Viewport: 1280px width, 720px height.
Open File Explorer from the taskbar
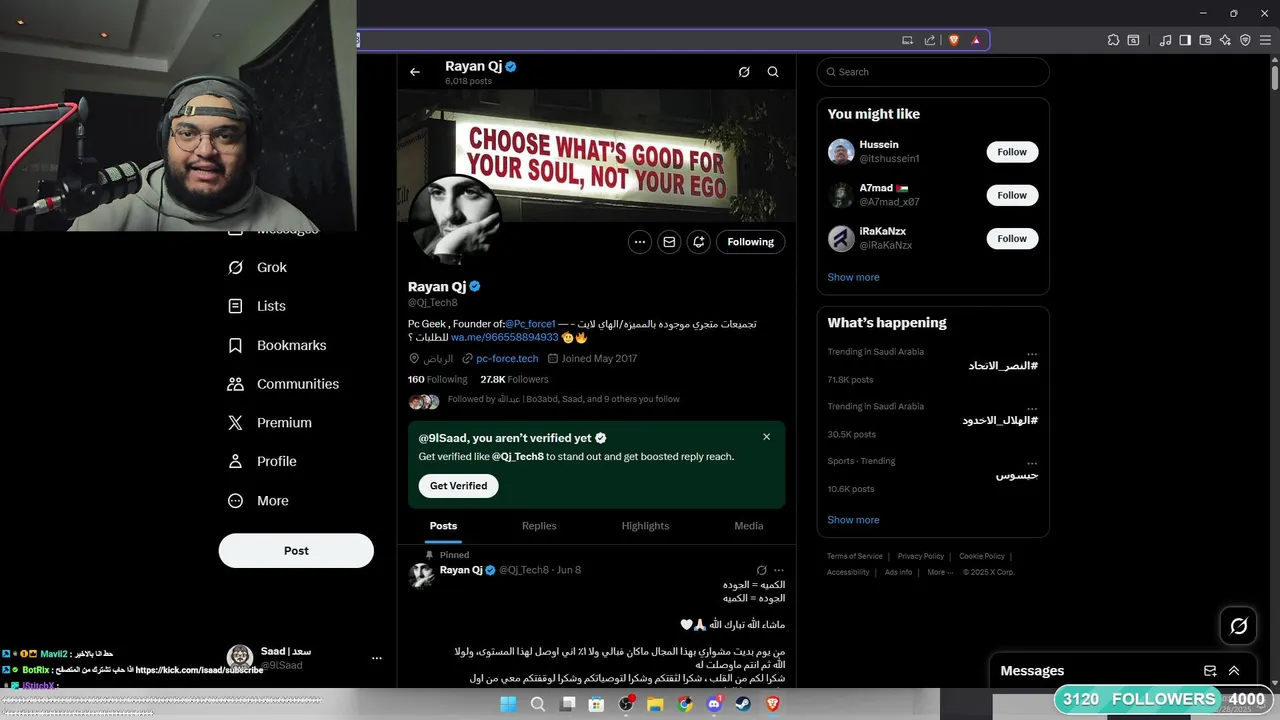tap(655, 704)
